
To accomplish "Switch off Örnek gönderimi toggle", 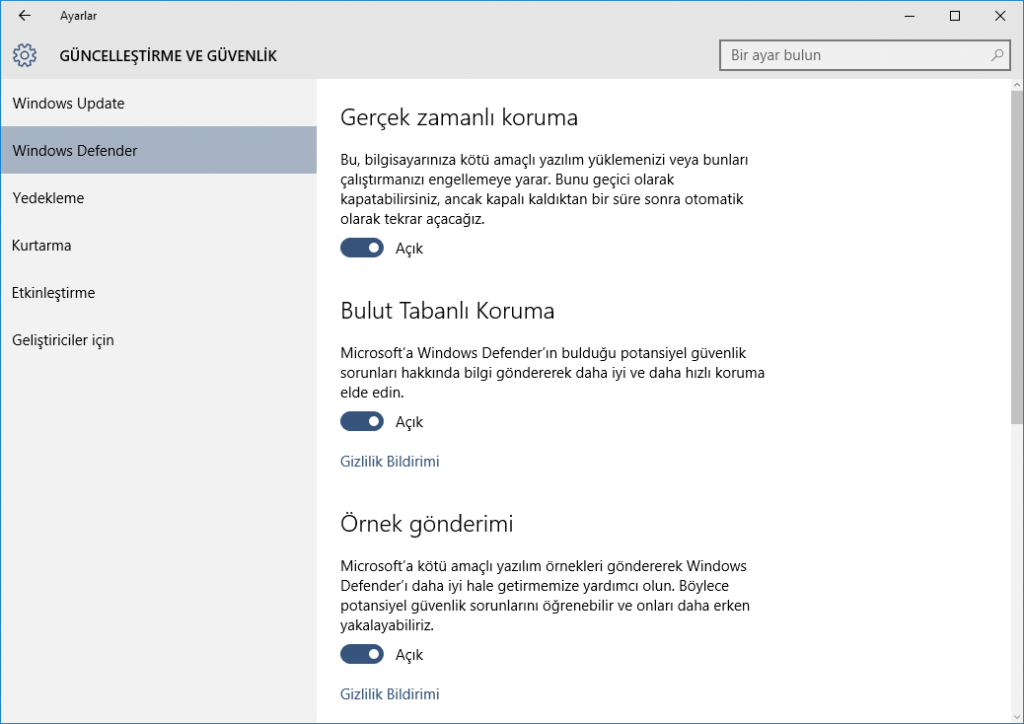I will tap(362, 654).
